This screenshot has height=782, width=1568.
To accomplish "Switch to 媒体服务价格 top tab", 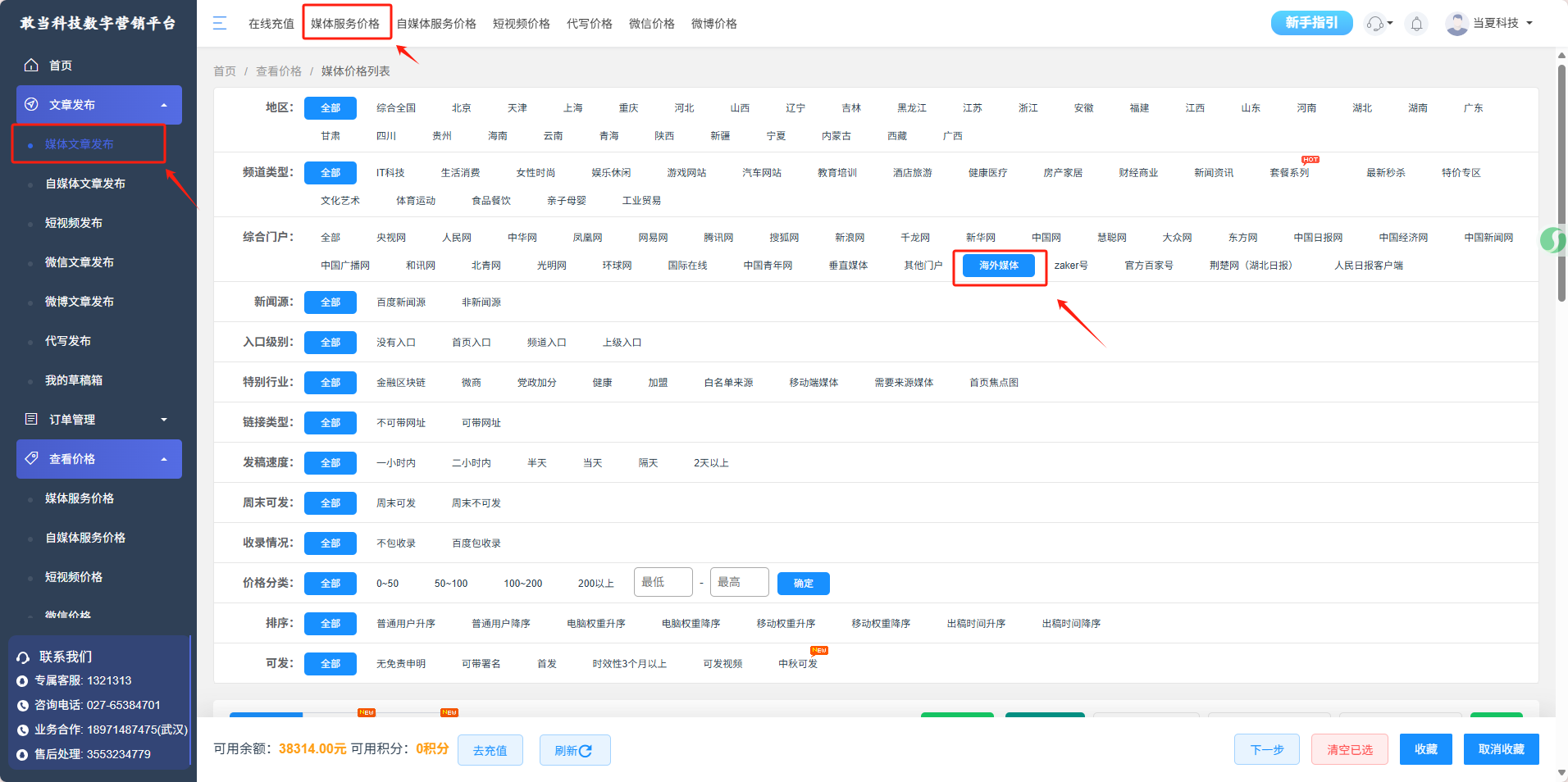I will pyautogui.click(x=345, y=24).
